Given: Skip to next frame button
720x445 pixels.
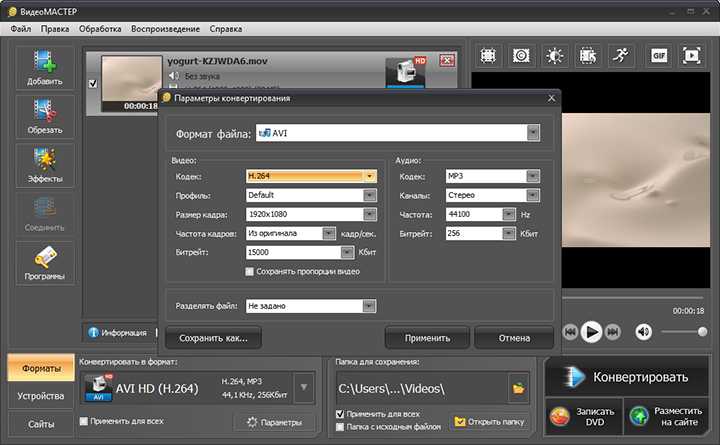Looking at the screenshot, I should pyautogui.click(x=613, y=332).
